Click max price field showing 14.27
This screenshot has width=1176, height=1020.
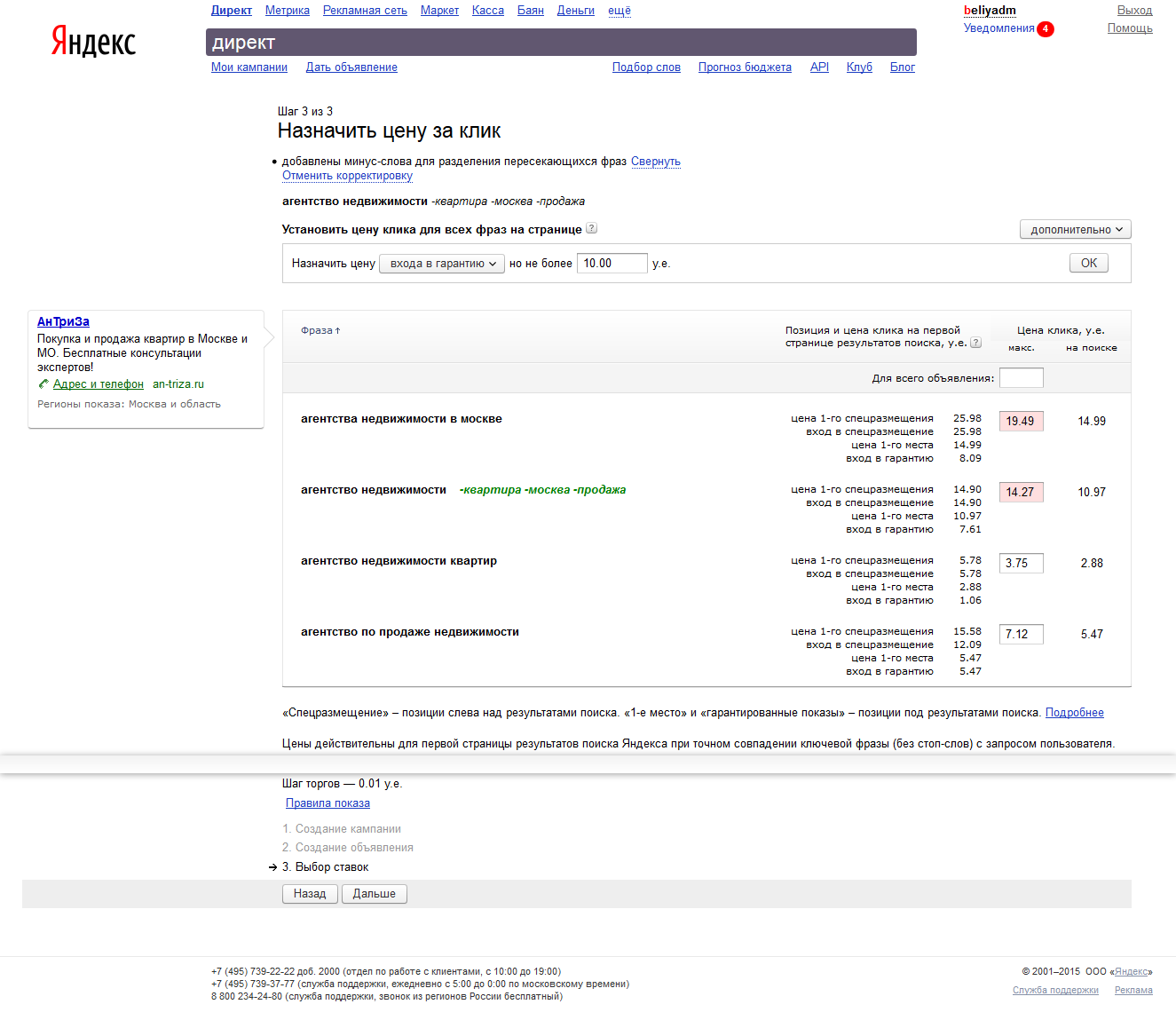point(1022,493)
